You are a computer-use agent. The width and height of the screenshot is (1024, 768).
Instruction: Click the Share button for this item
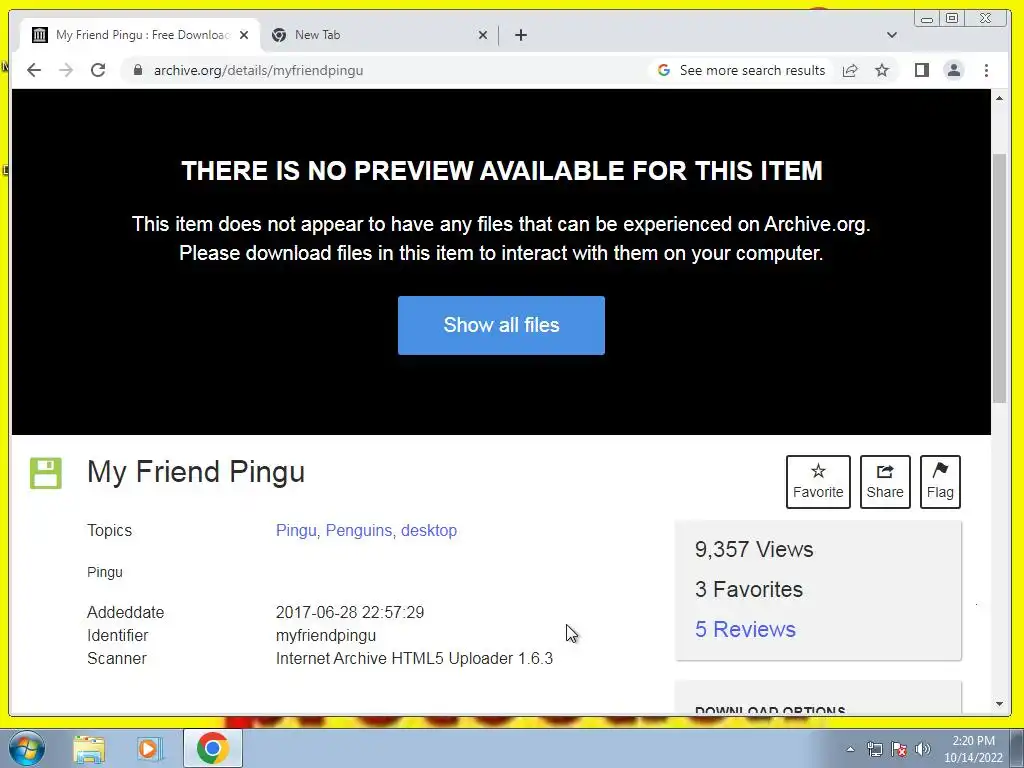click(x=885, y=482)
